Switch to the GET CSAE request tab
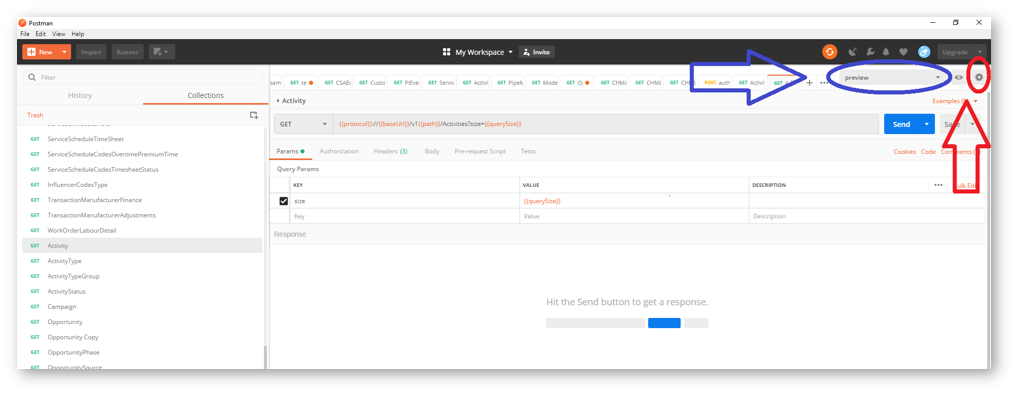 [x=337, y=82]
